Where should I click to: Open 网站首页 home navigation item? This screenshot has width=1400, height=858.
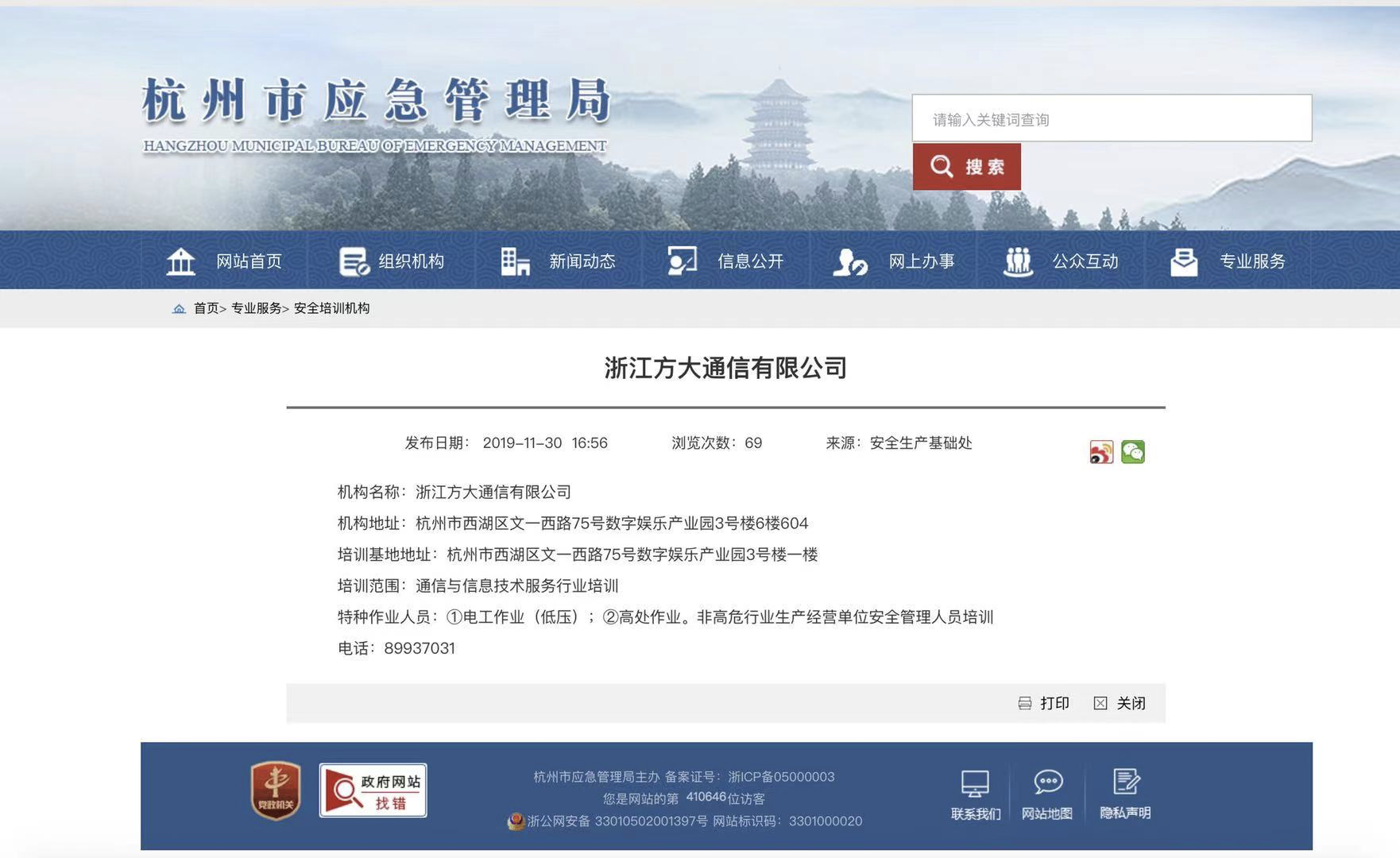tap(224, 261)
